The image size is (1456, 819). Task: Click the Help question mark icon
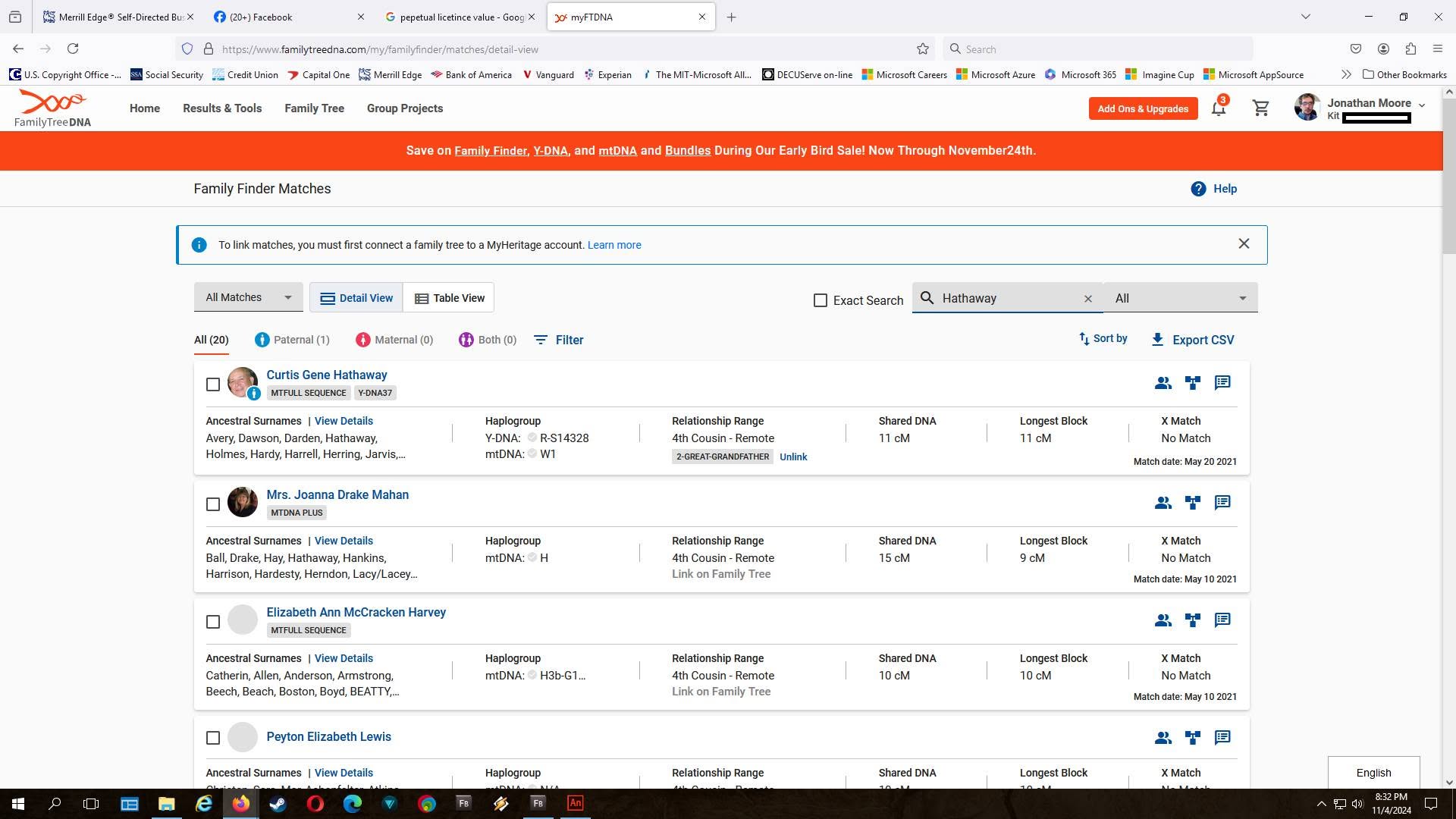coord(1198,189)
